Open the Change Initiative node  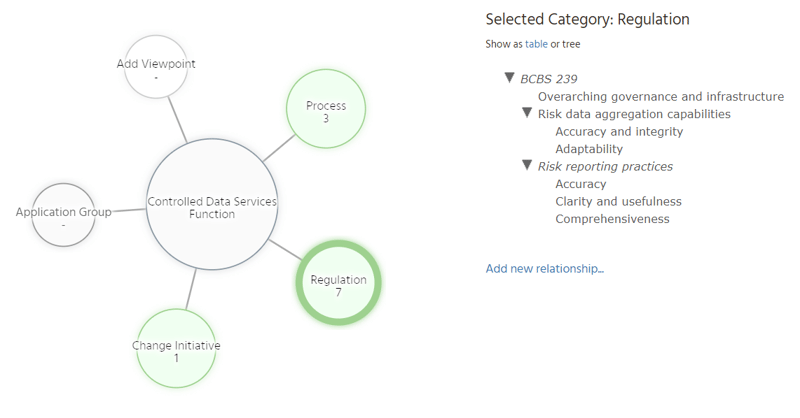pyautogui.click(x=176, y=351)
